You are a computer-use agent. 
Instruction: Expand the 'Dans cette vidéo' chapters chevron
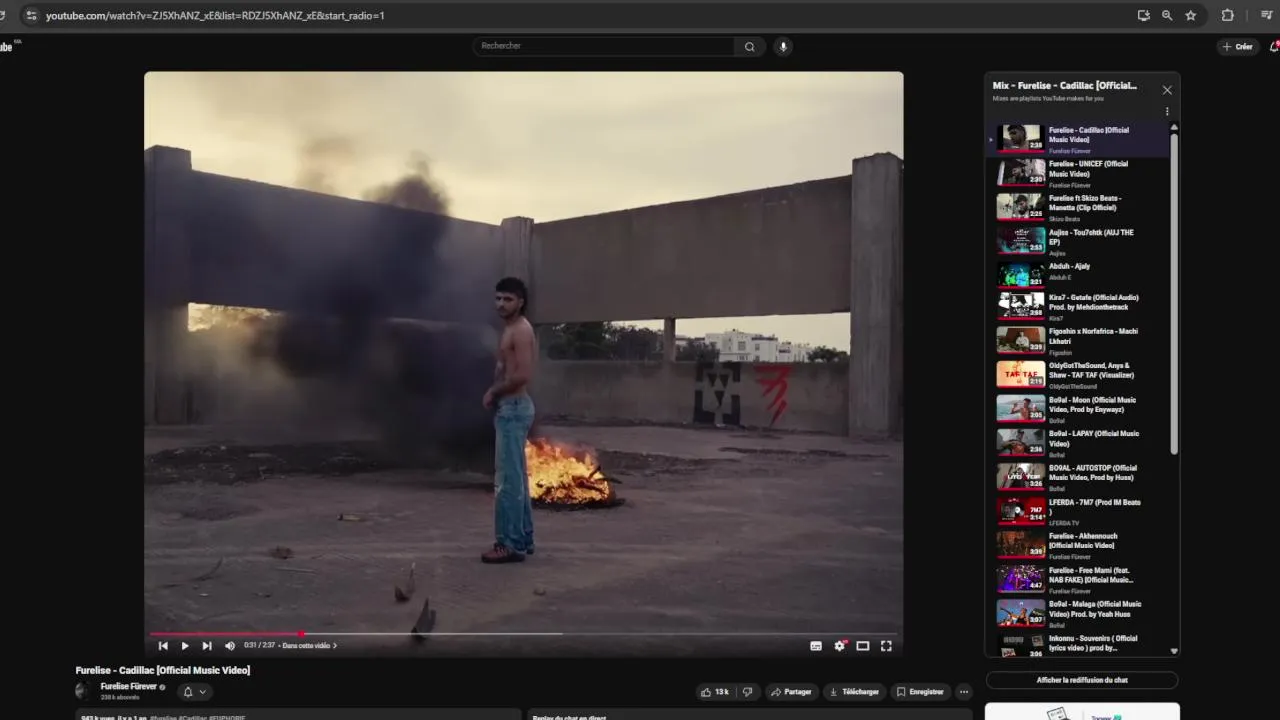tap(334, 646)
